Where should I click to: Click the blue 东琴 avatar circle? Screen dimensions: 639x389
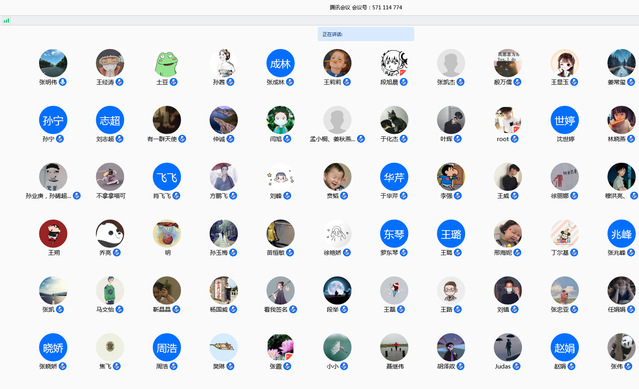tap(394, 234)
